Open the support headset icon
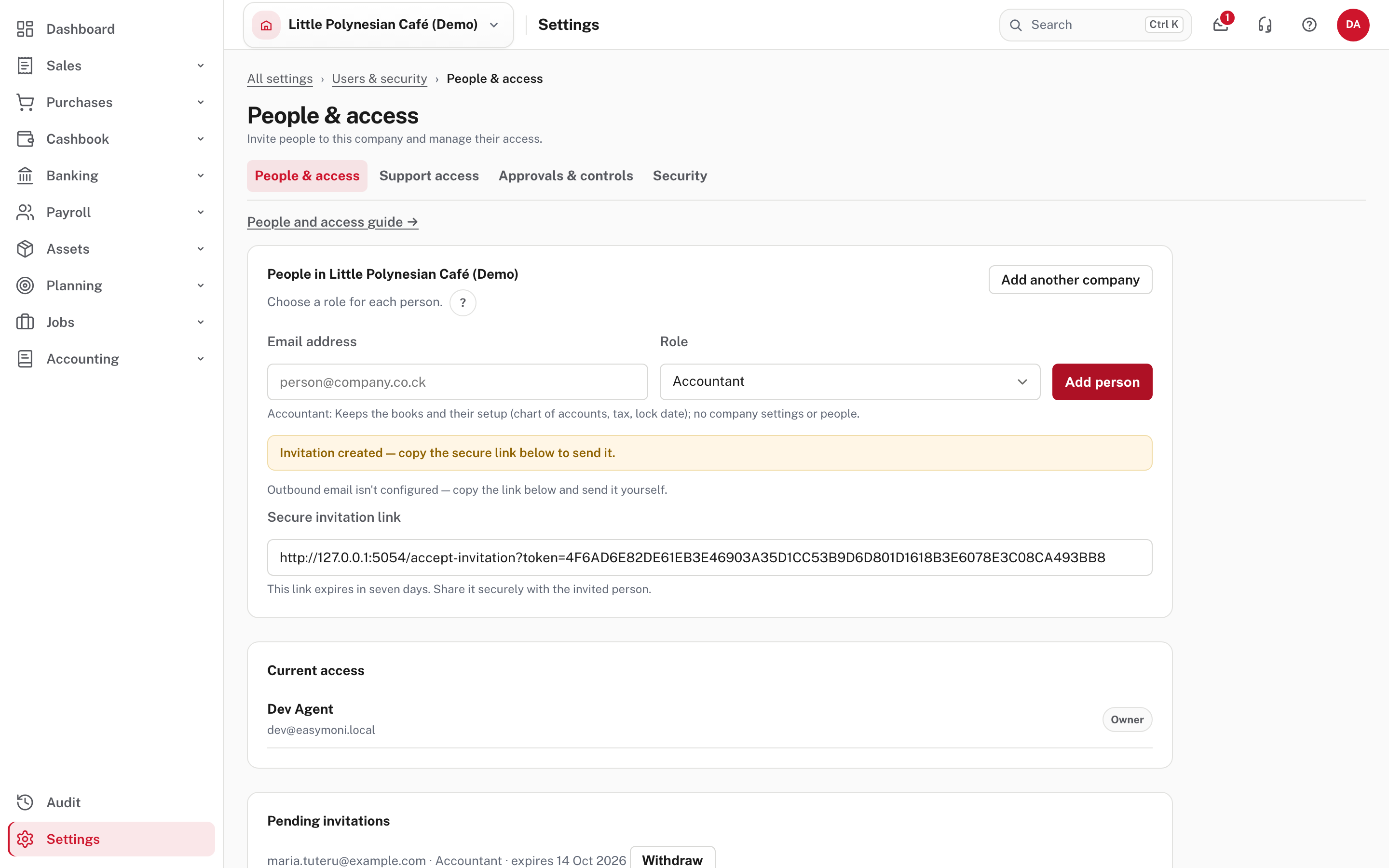 coord(1265,25)
